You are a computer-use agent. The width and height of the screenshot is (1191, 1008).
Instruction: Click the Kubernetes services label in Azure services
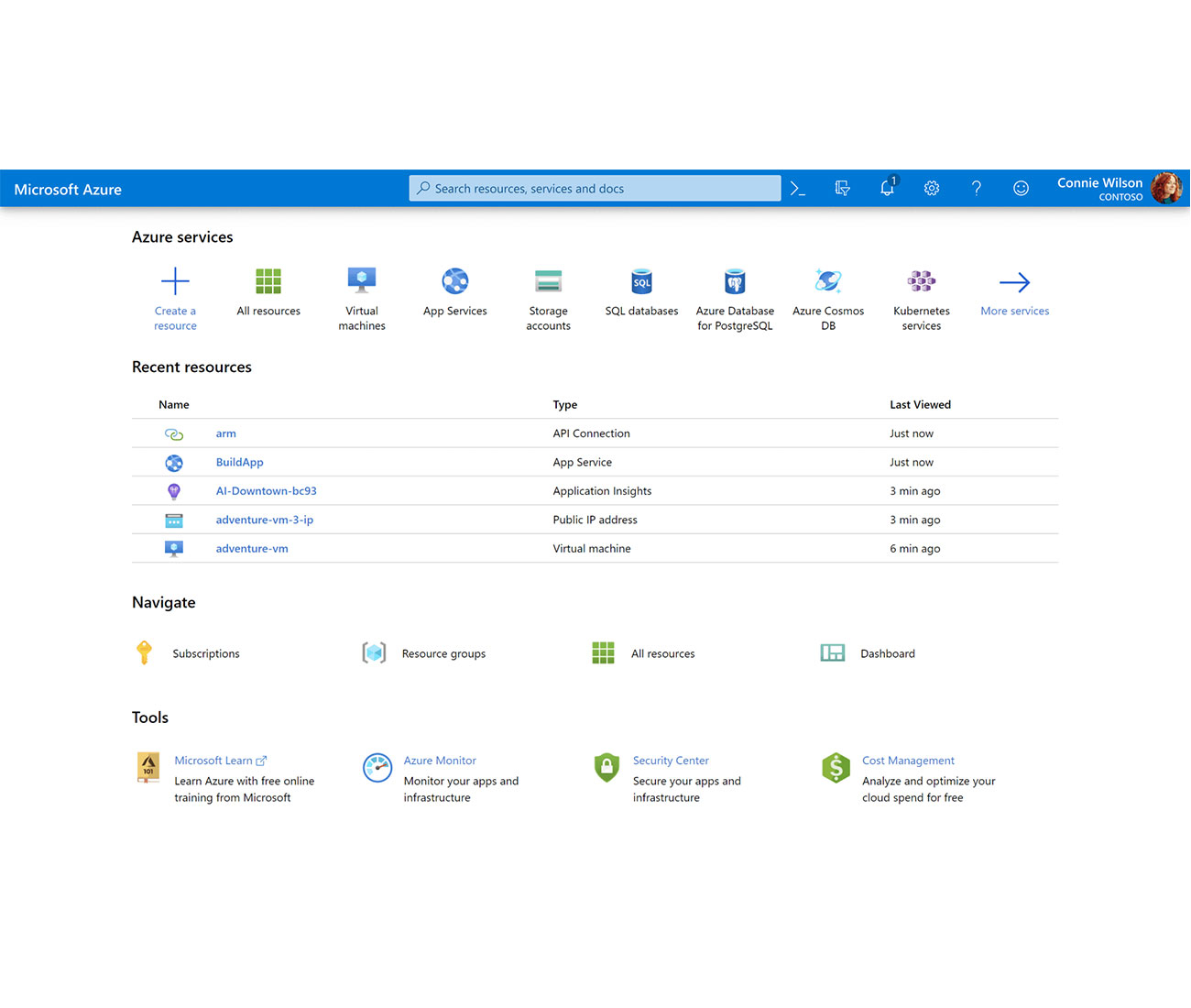922,318
